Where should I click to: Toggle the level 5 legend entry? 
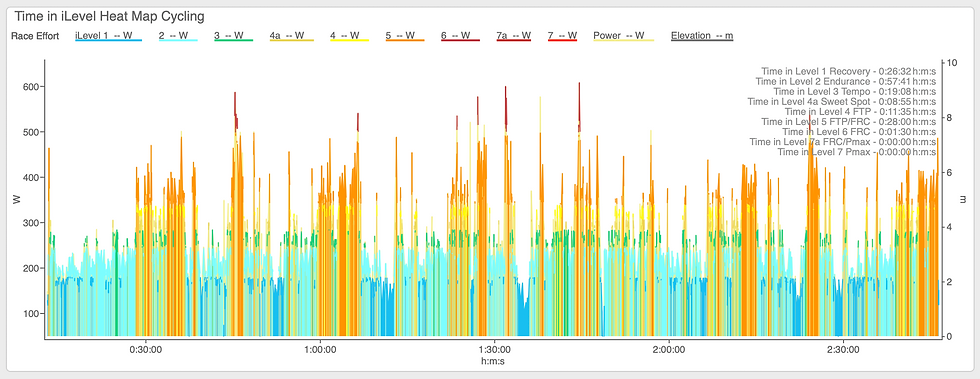pos(405,36)
